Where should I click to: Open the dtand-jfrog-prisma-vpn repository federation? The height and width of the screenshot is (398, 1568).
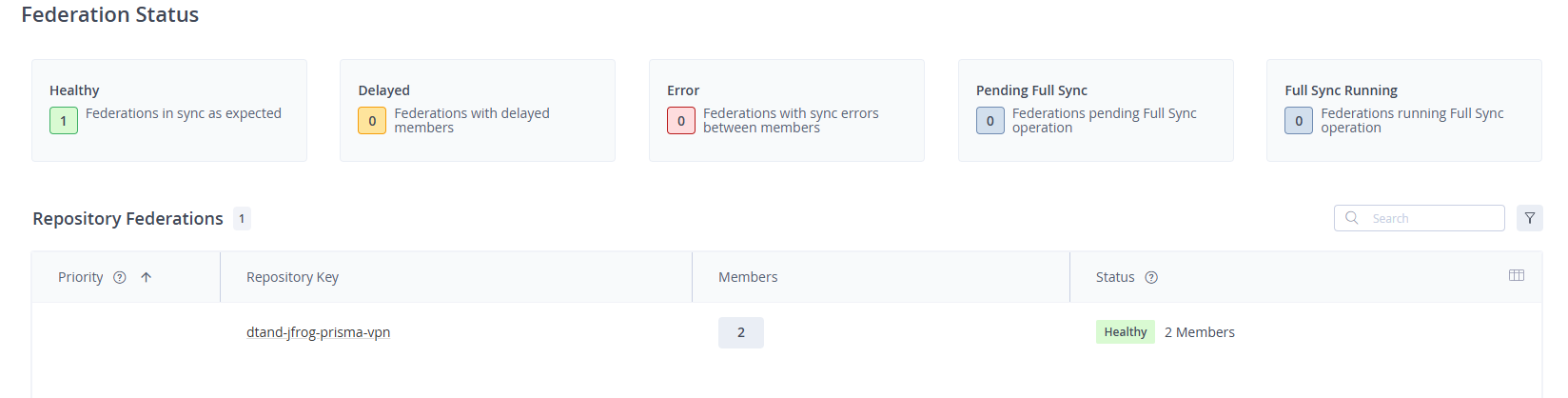[x=318, y=332]
